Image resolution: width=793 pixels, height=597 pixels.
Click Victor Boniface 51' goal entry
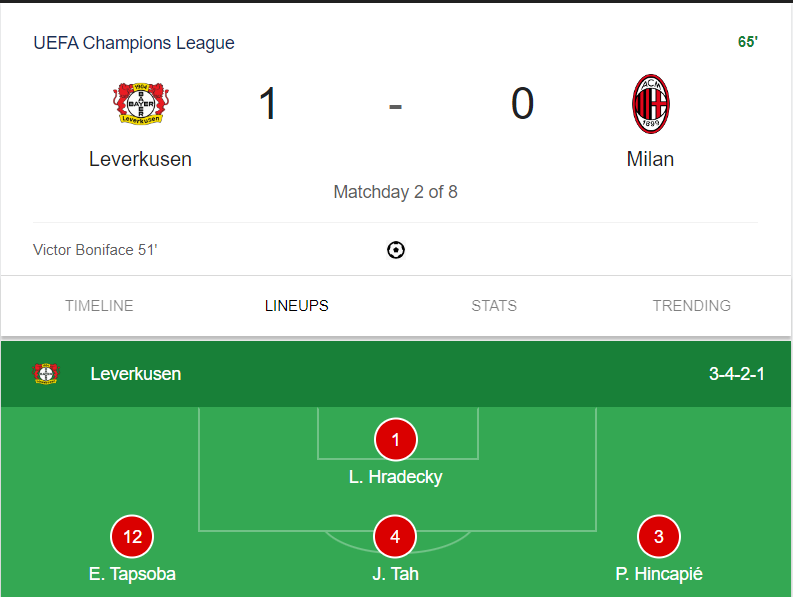tap(95, 250)
